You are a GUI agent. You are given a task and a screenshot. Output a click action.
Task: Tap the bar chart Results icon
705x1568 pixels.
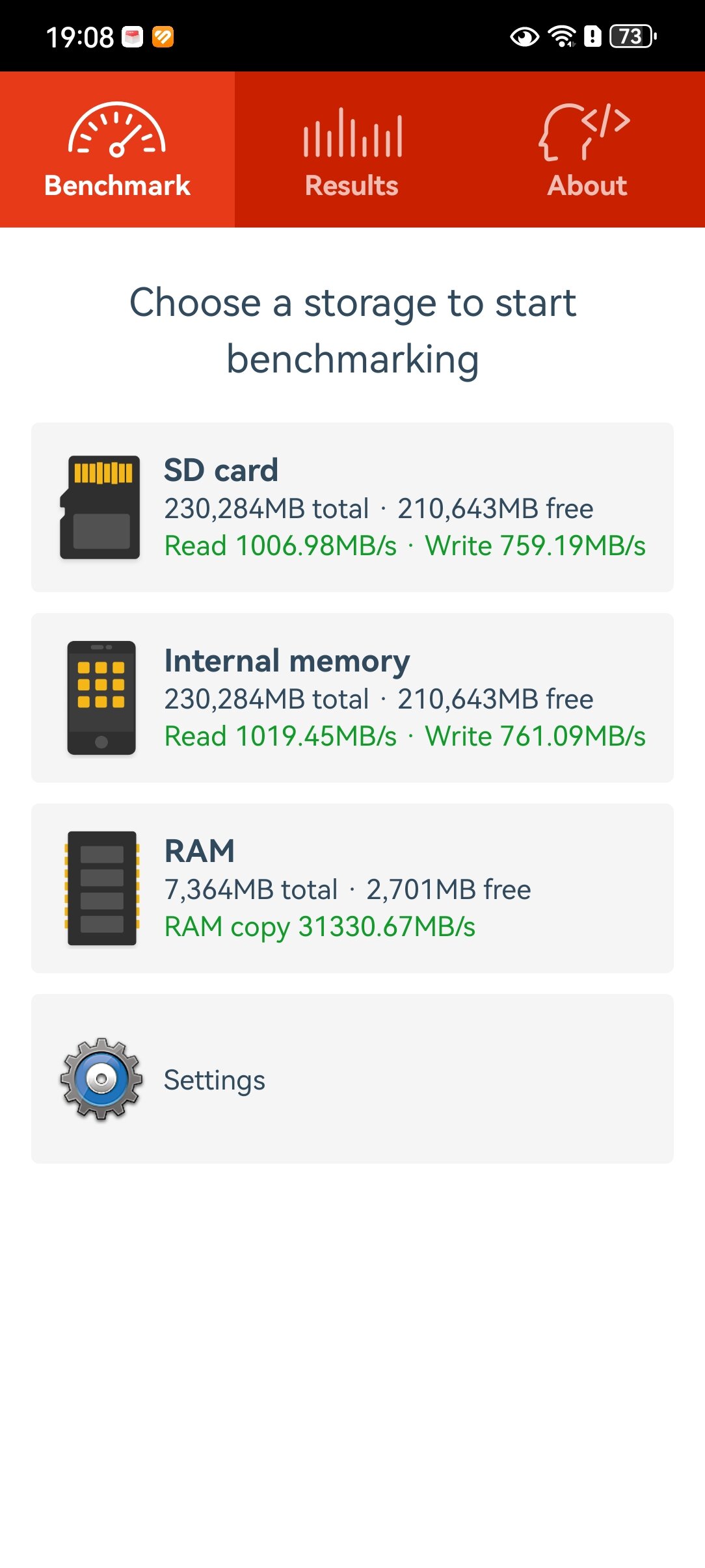tap(352, 133)
